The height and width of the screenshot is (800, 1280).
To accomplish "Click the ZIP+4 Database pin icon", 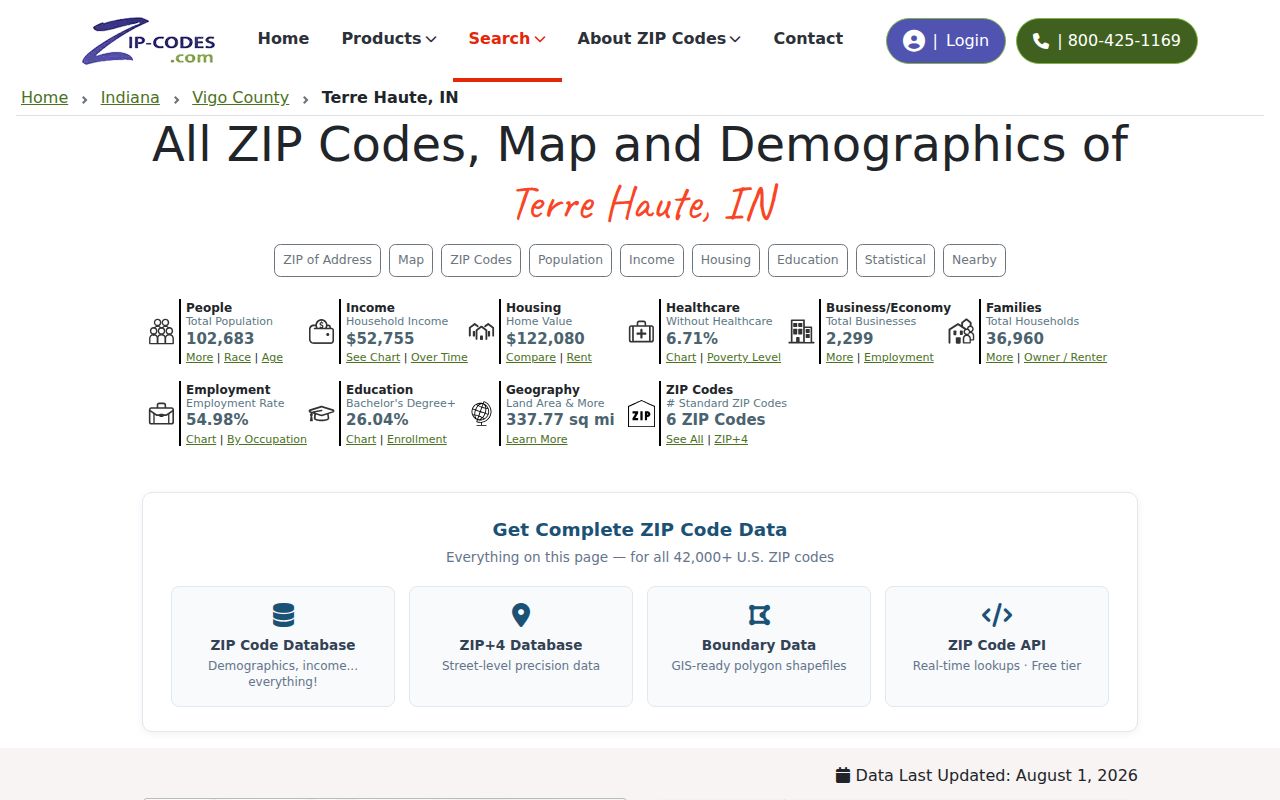I will pyautogui.click(x=521, y=615).
